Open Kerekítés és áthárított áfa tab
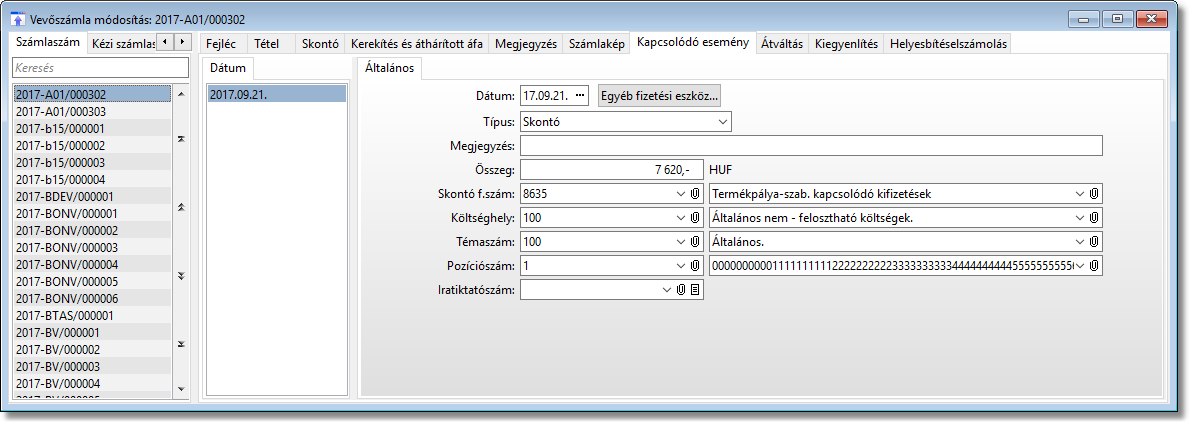The width and height of the screenshot is (1190, 424). pos(417,44)
